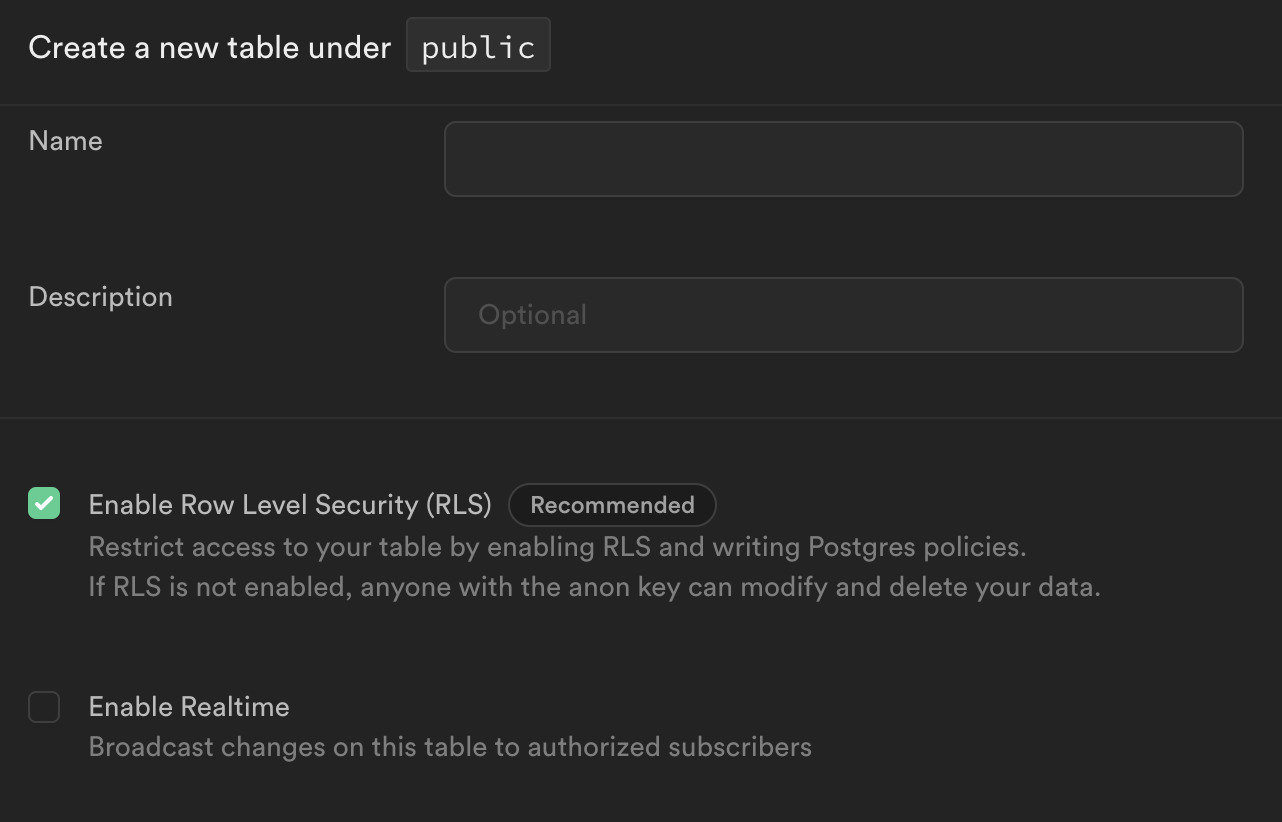Click the Enable Row Level Security label

(x=290, y=505)
